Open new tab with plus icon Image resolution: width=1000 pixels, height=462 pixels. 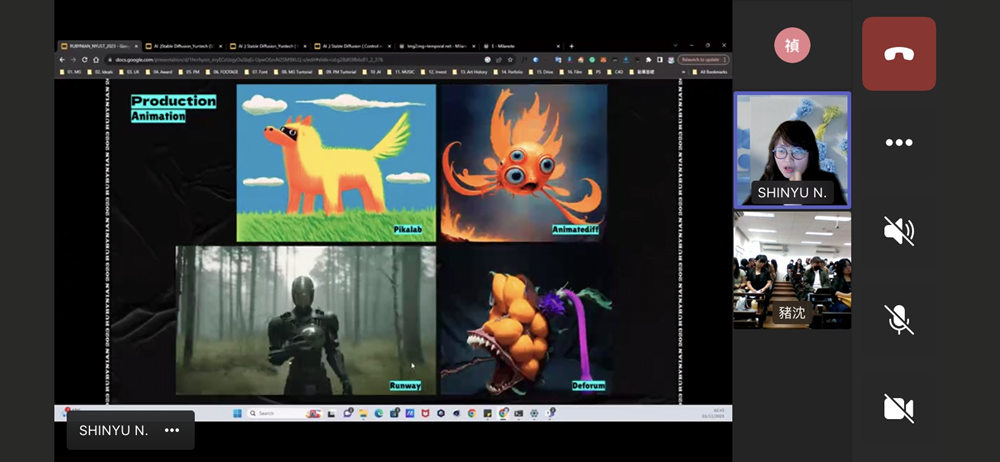(x=571, y=46)
